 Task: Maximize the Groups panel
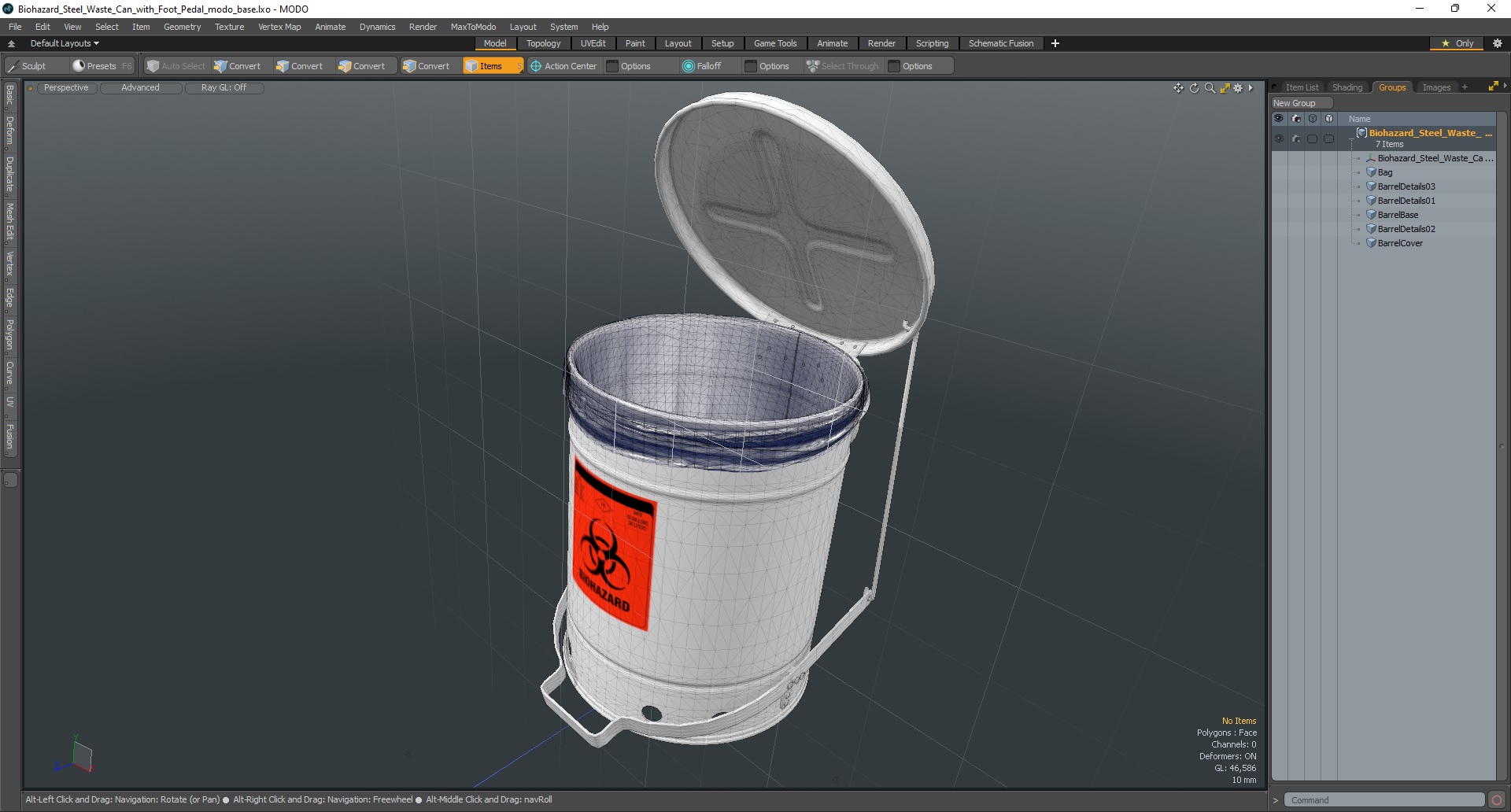[x=1493, y=87]
